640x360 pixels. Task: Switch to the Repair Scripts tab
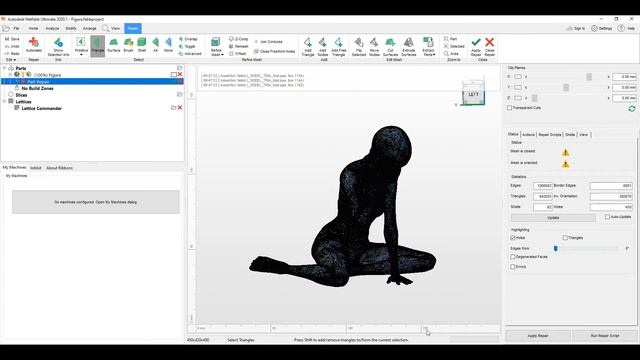pyautogui.click(x=549, y=134)
